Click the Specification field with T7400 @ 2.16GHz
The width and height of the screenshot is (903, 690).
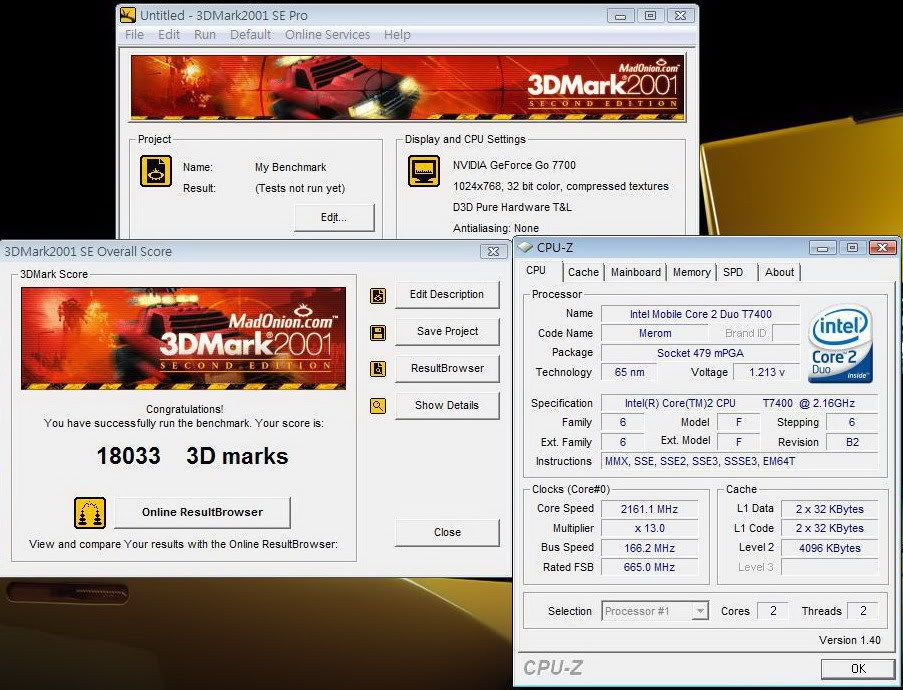pyautogui.click(x=739, y=403)
